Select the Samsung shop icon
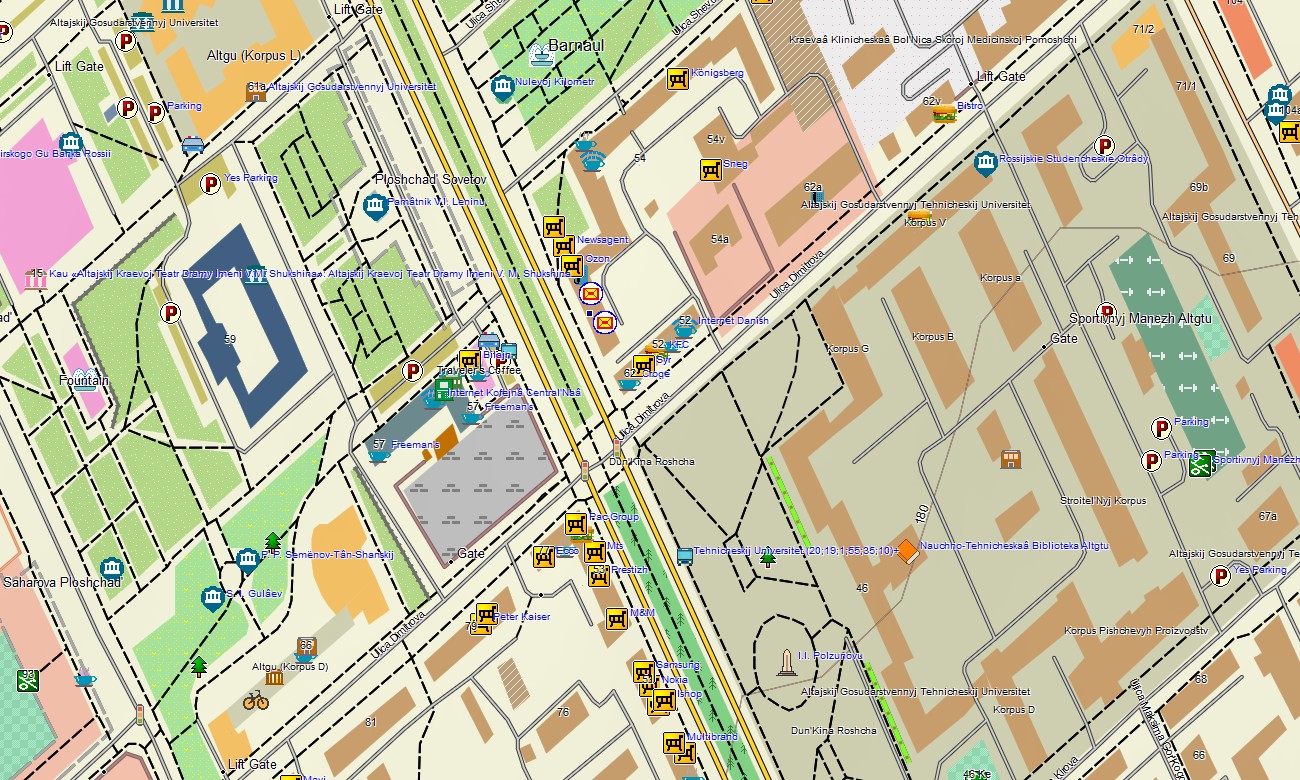1300x780 pixels. coord(643,672)
